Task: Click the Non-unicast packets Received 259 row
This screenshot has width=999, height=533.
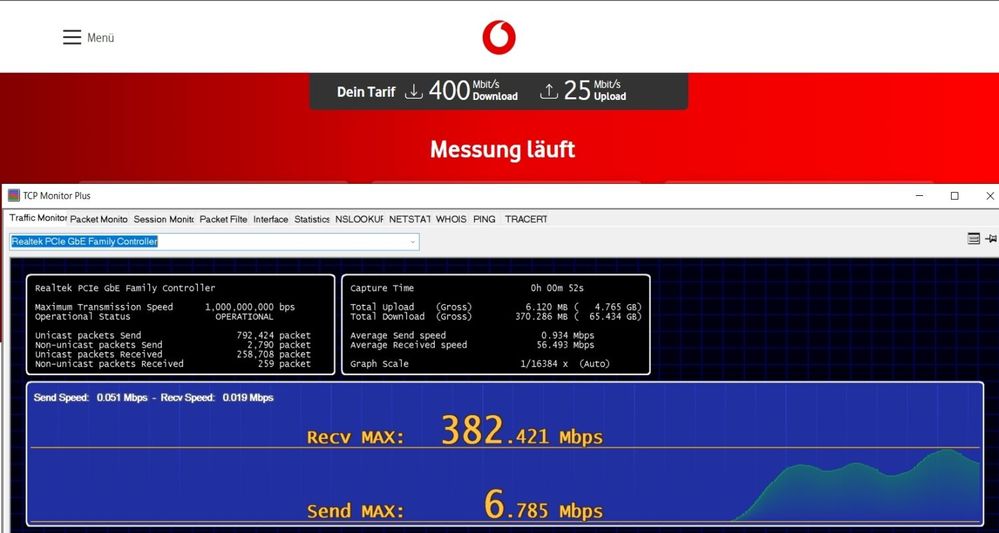Action: tap(173, 364)
